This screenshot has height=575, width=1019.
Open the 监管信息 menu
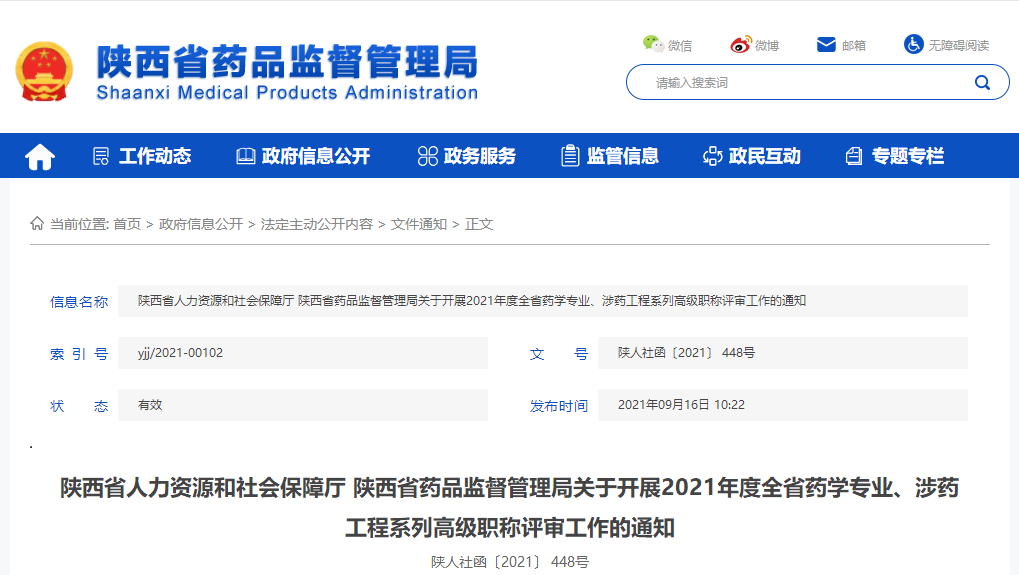click(x=610, y=156)
